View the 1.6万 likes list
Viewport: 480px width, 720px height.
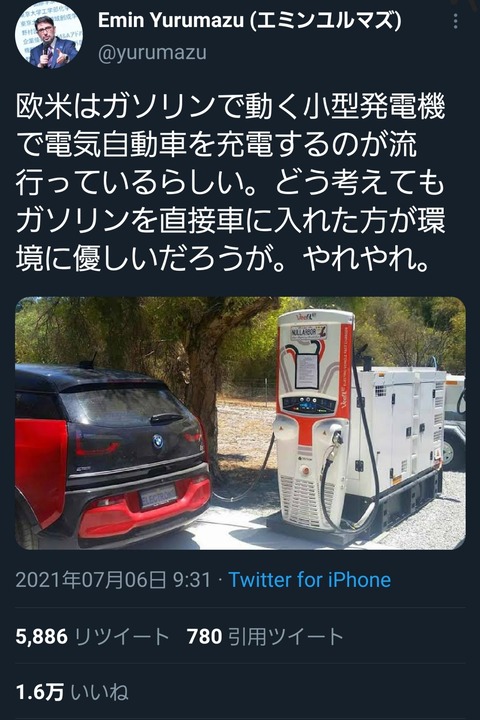click(72, 692)
